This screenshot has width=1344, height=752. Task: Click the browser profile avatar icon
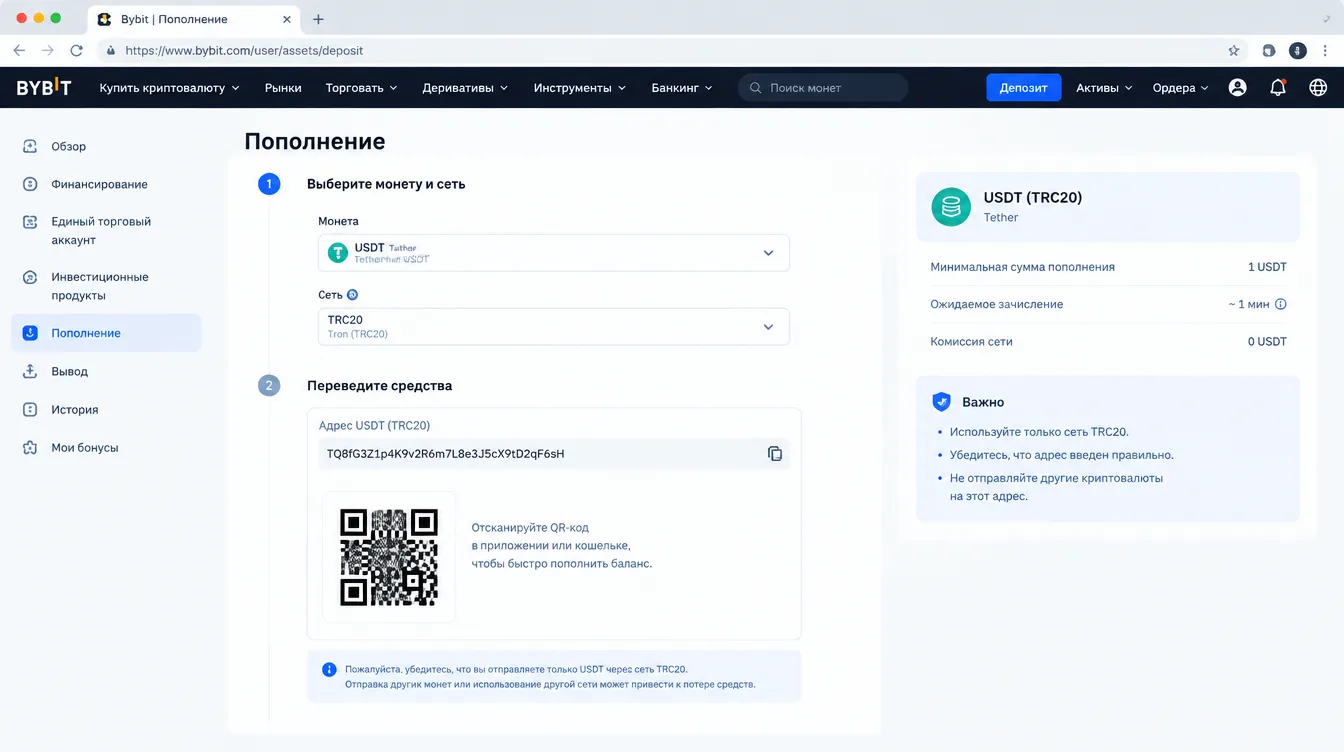1298,50
